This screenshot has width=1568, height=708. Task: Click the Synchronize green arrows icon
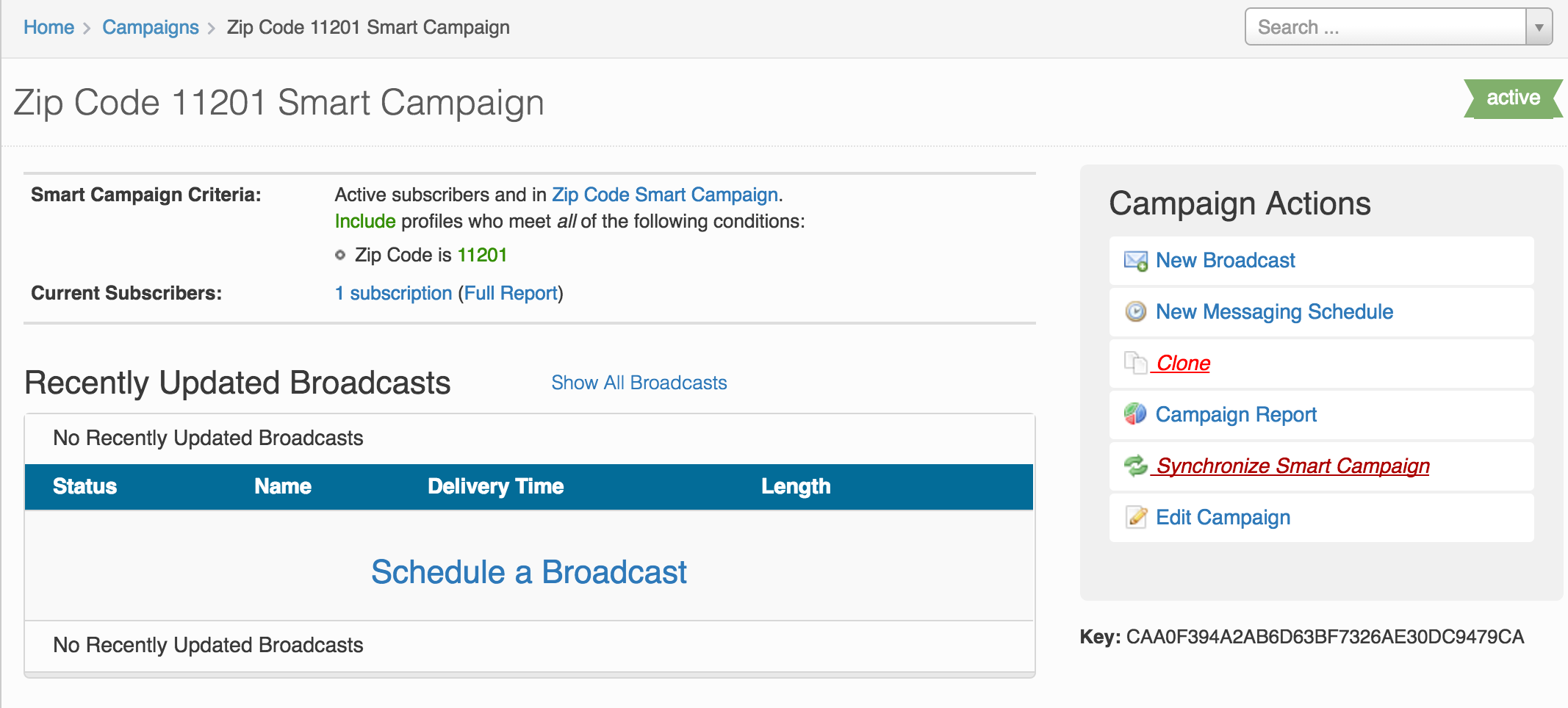tap(1136, 466)
